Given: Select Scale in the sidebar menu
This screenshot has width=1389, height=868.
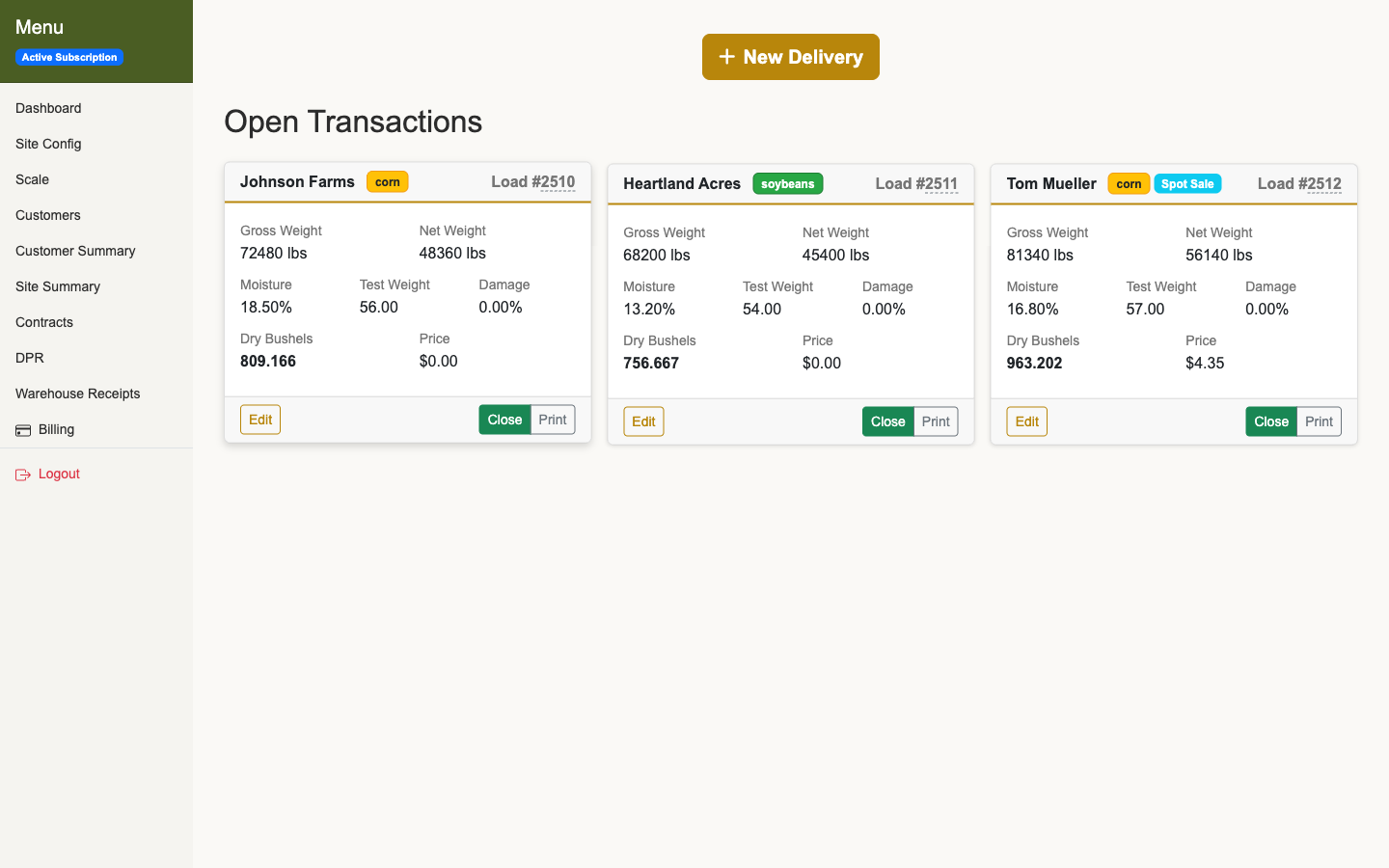Looking at the screenshot, I should (x=32, y=179).
